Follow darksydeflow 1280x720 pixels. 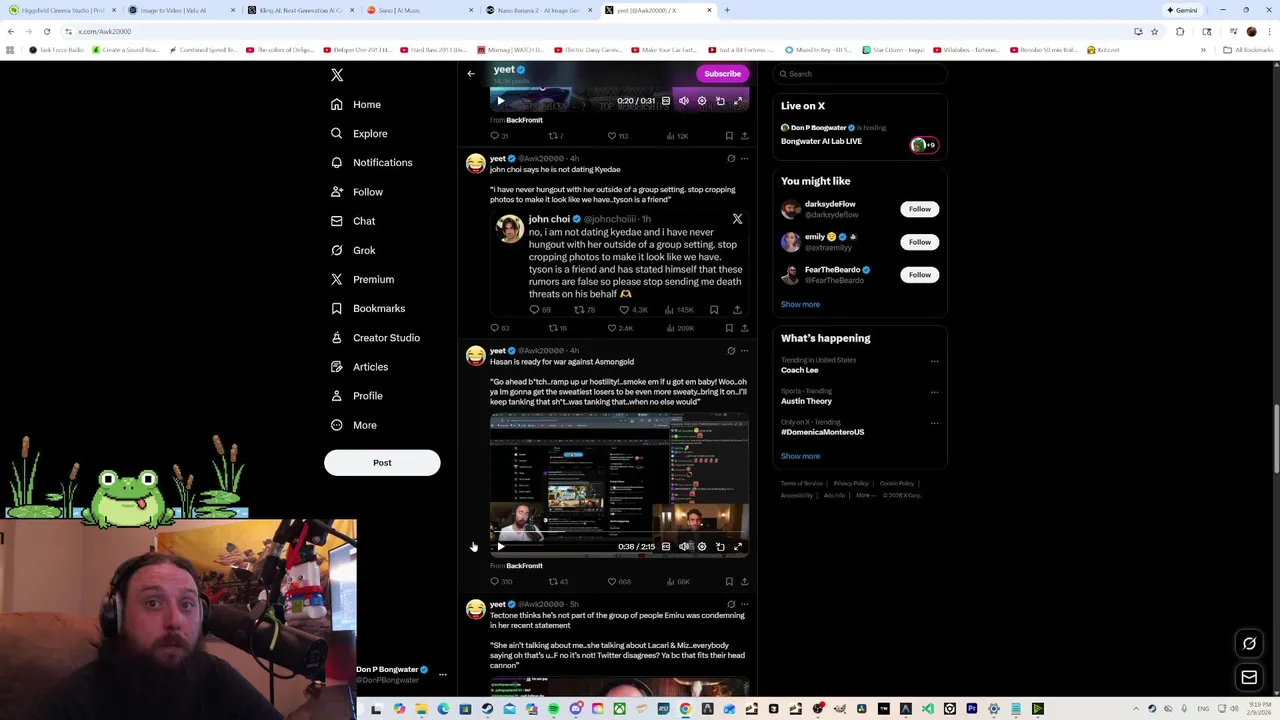(919, 209)
